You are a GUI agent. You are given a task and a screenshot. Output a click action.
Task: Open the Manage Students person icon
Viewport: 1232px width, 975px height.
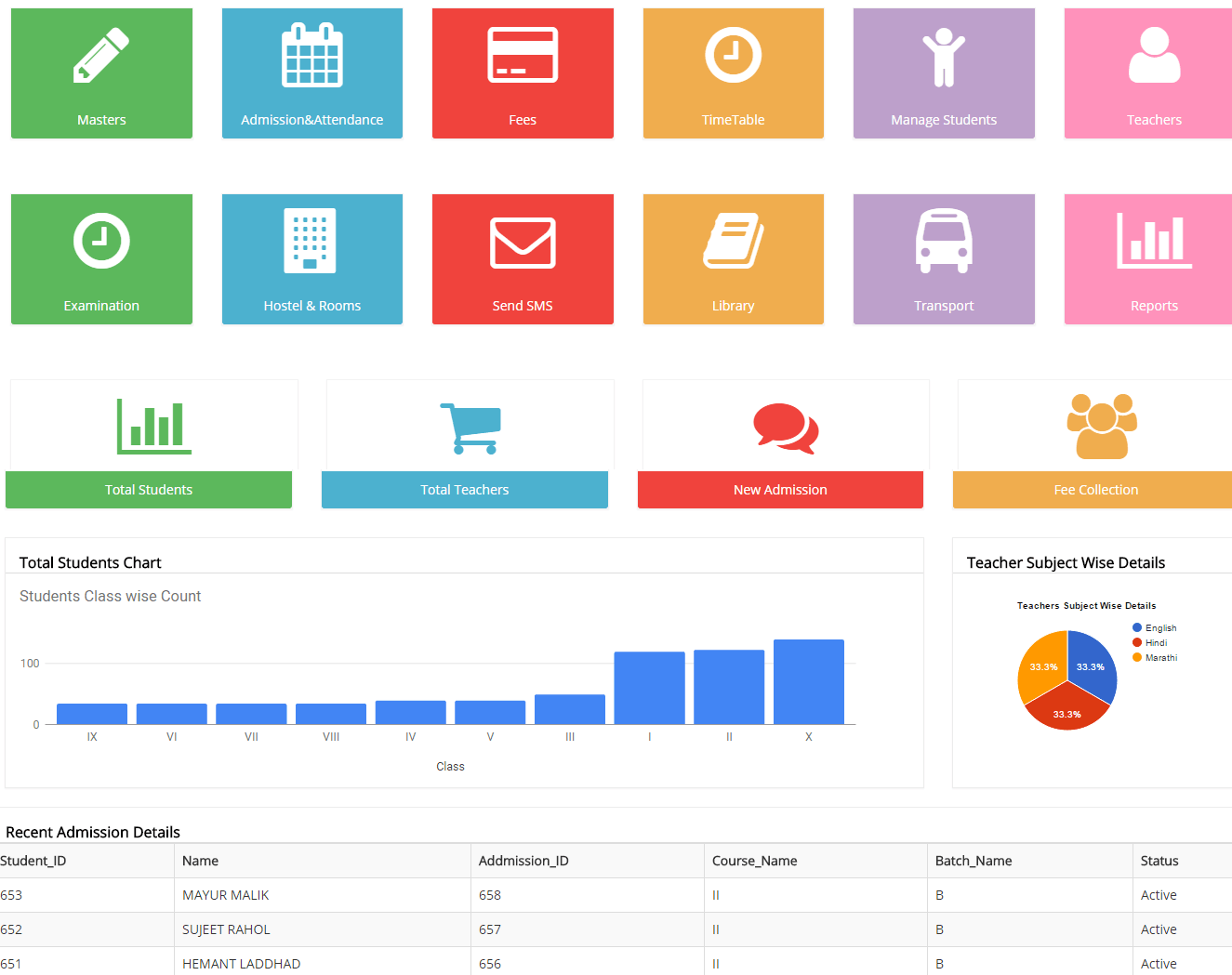(944, 57)
